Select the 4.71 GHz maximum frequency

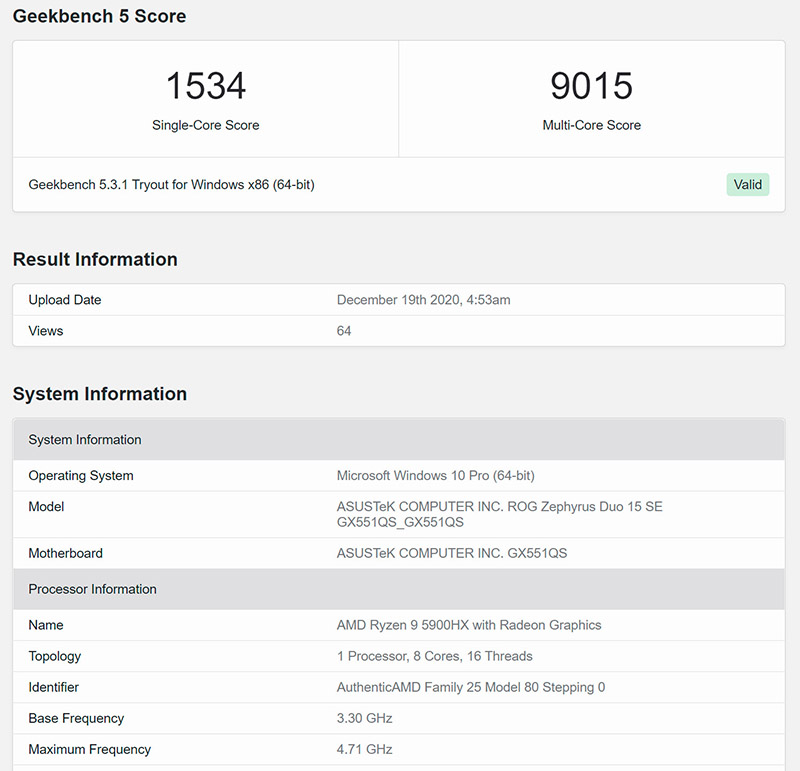coord(364,750)
